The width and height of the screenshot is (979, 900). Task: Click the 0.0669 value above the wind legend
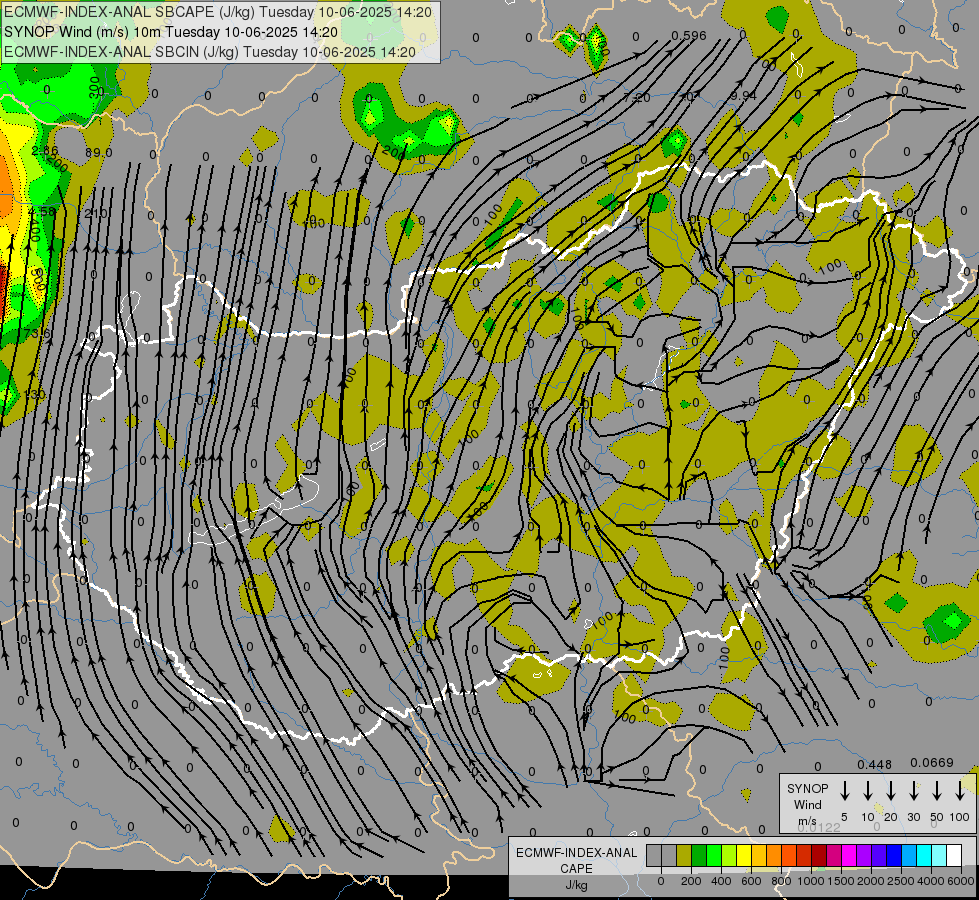pyautogui.click(x=932, y=763)
